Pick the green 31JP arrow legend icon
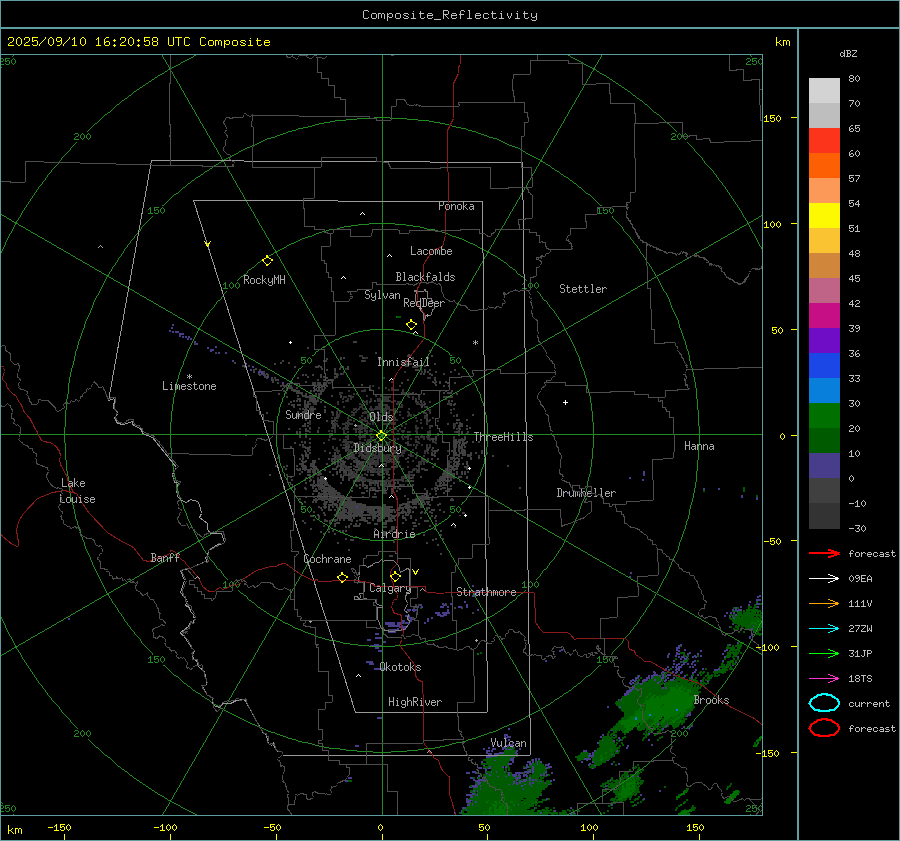Screen dimensions: 900x841 pyautogui.click(x=824, y=653)
